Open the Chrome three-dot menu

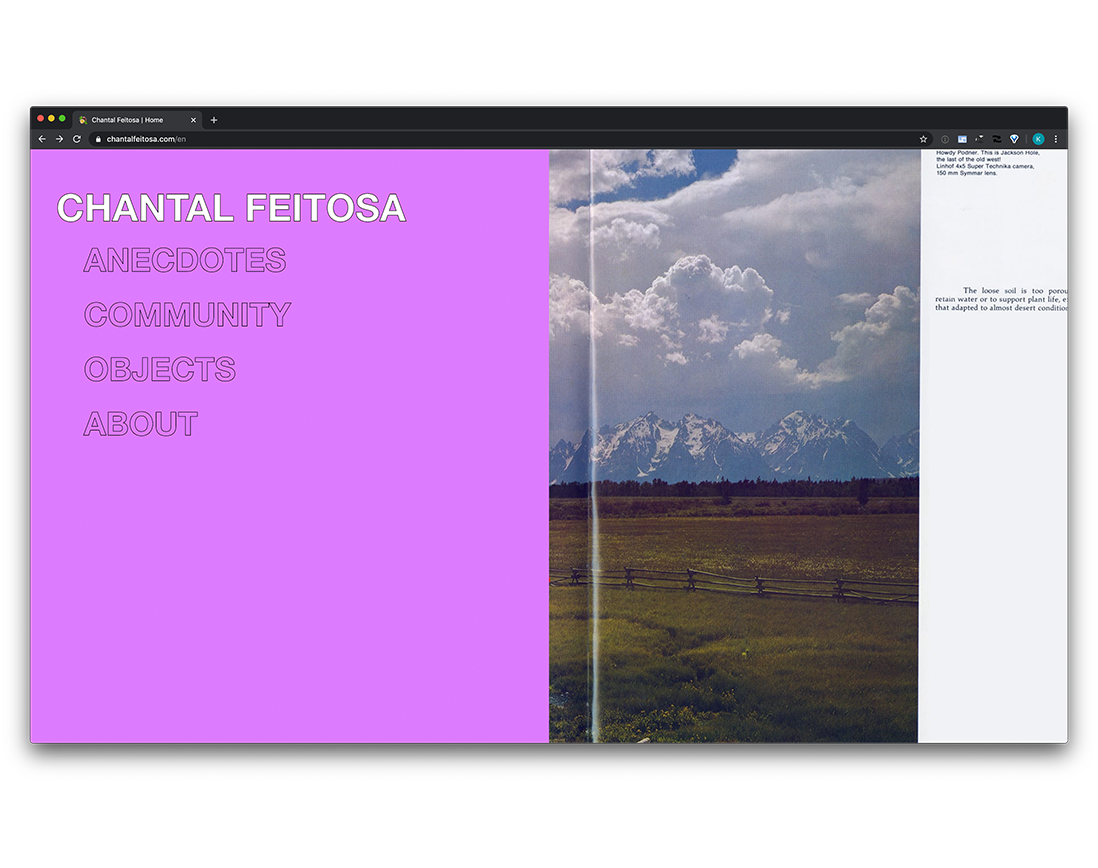1056,139
